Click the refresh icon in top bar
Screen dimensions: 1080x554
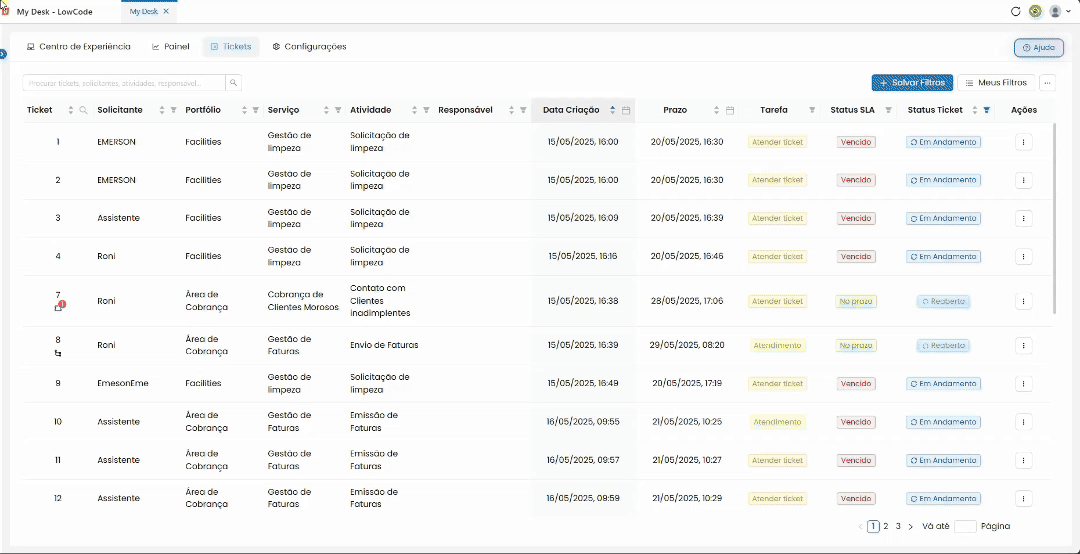click(1015, 11)
